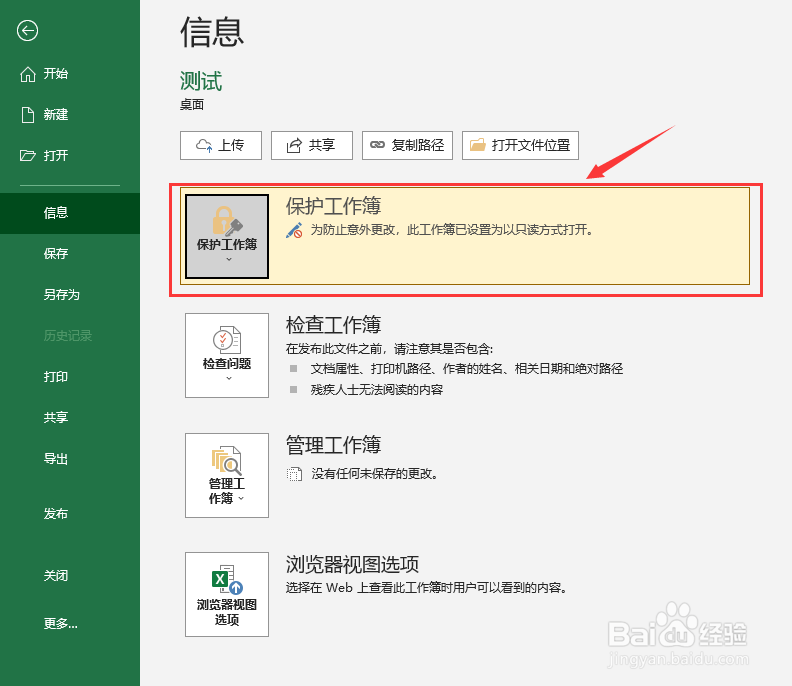
Task: Click the pencil no-edit read-only icon
Action: click(294, 230)
